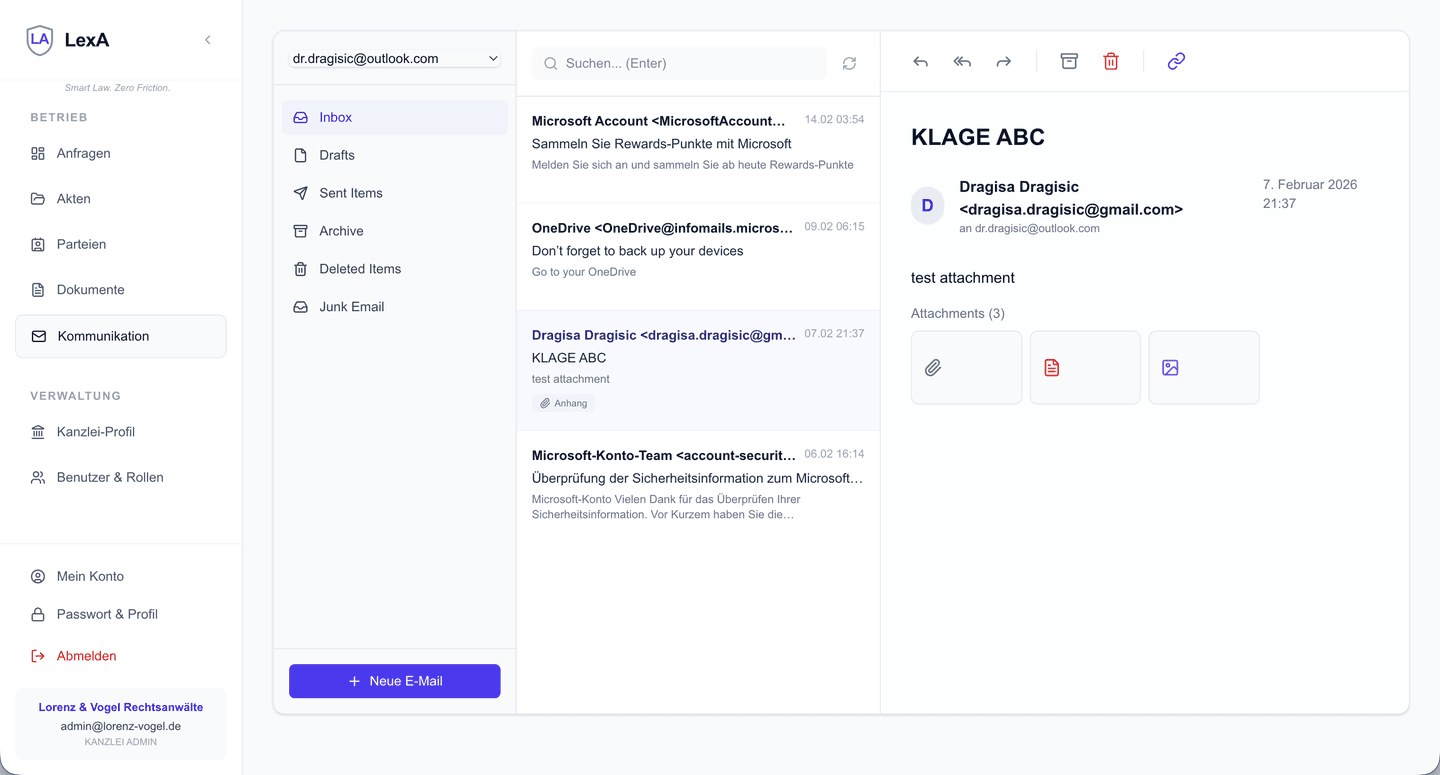
Task: Click the Suchen search field
Action: click(679, 63)
